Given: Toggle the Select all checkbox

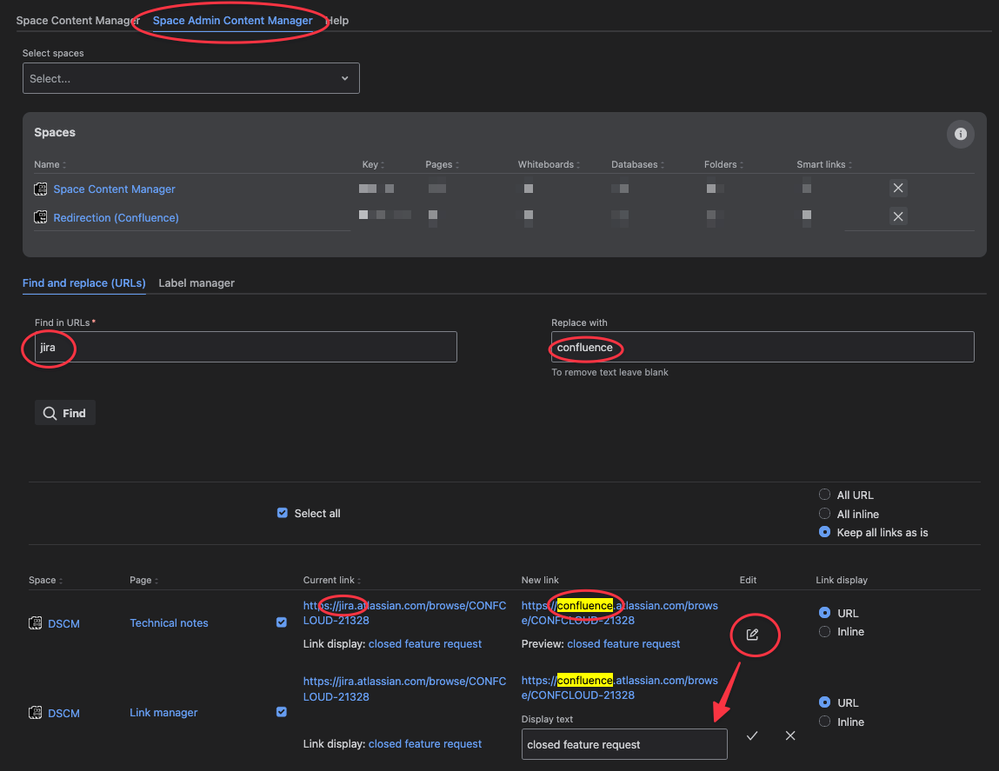Looking at the screenshot, I should tap(282, 513).
